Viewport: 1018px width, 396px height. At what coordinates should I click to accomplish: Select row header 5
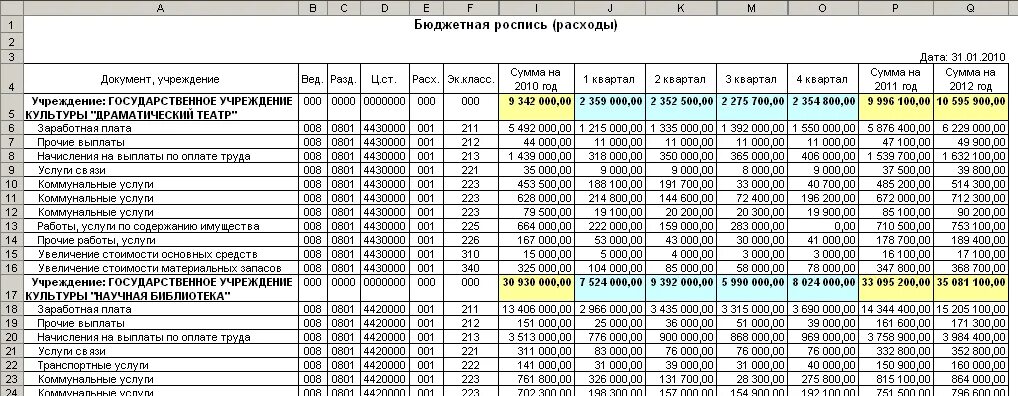tap(12, 108)
